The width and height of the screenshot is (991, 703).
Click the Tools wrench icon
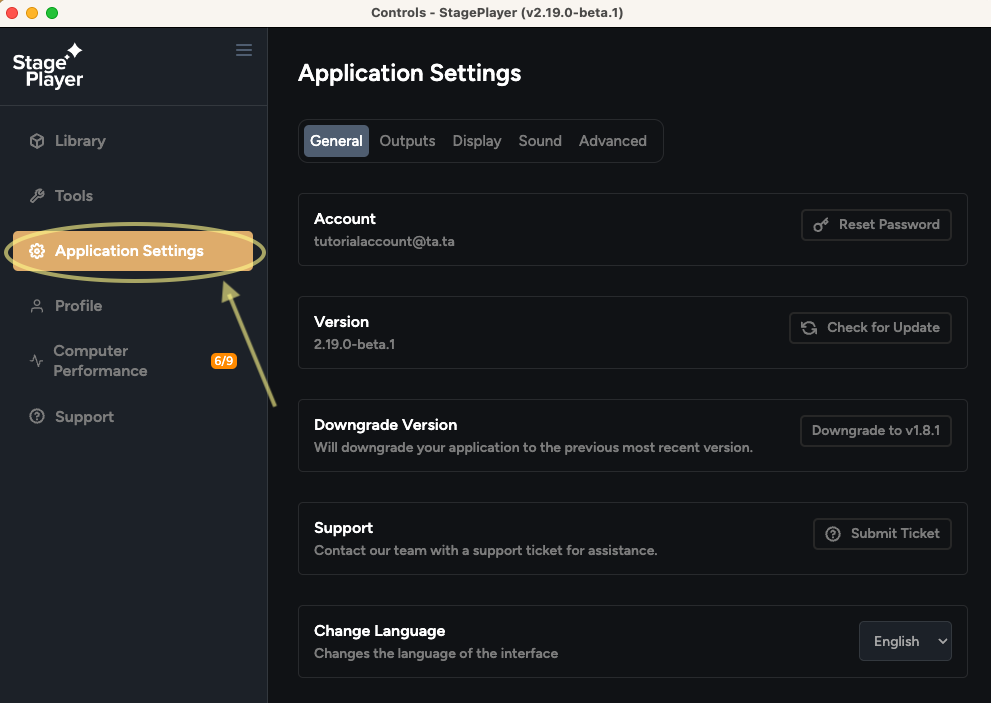click(x=37, y=196)
